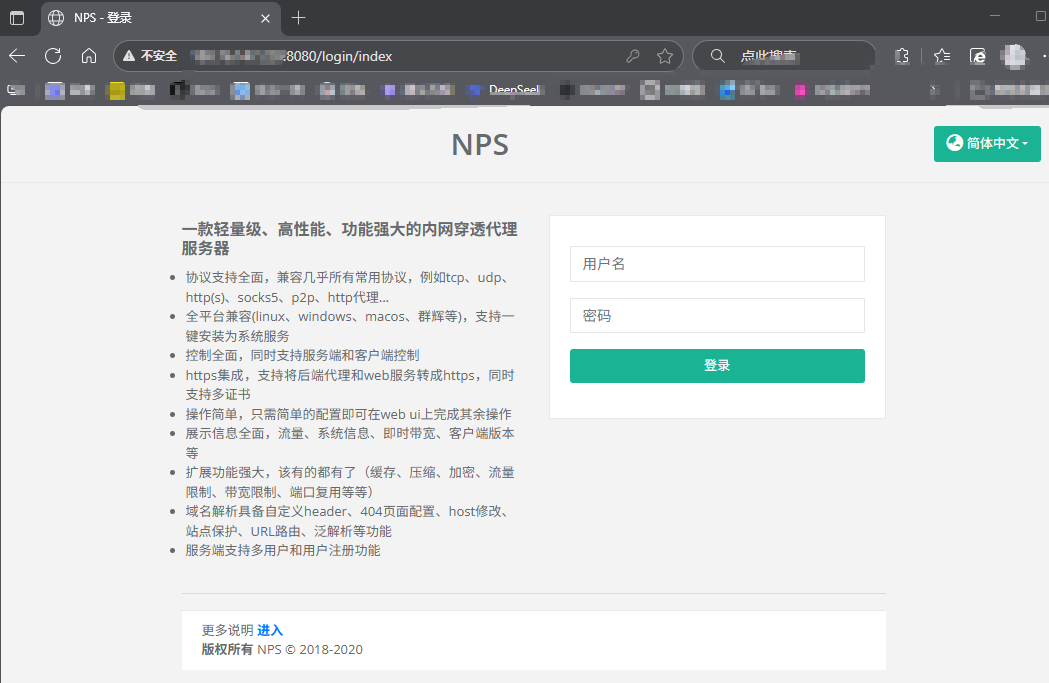The image size is (1049, 683).
Task: Click the 版权所有 NPS © 2018-2020 text
Action: 282,650
